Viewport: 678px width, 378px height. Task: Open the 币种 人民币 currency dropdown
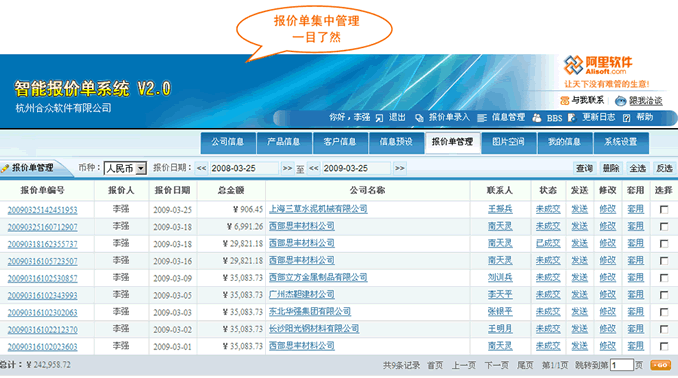(x=125, y=168)
